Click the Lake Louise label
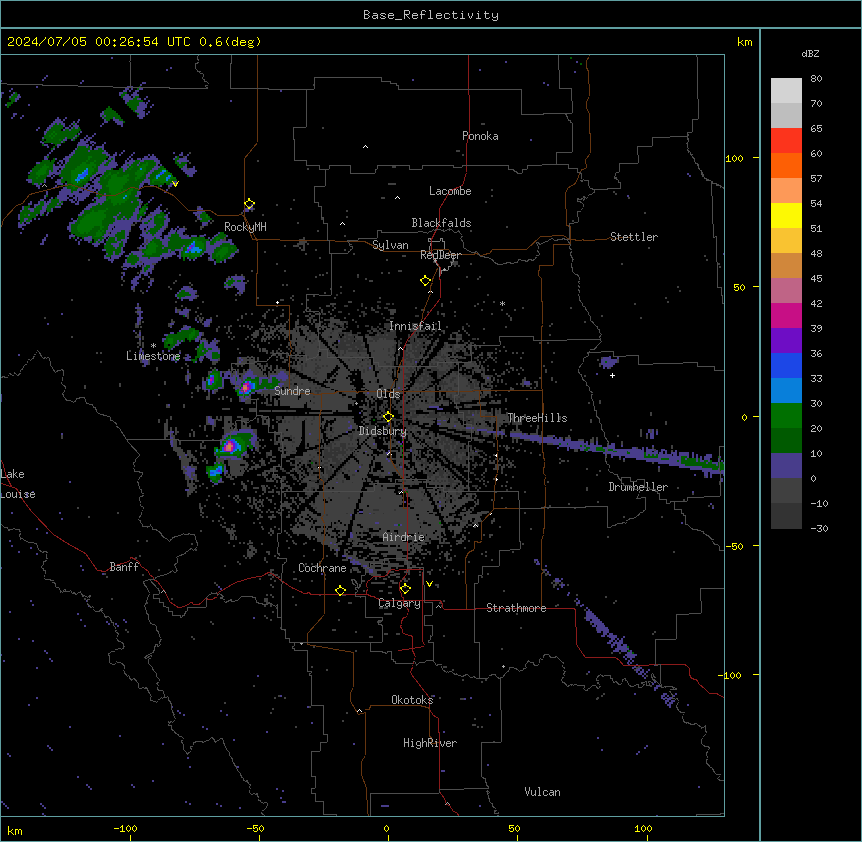The width and height of the screenshot is (862, 842). 18,484
